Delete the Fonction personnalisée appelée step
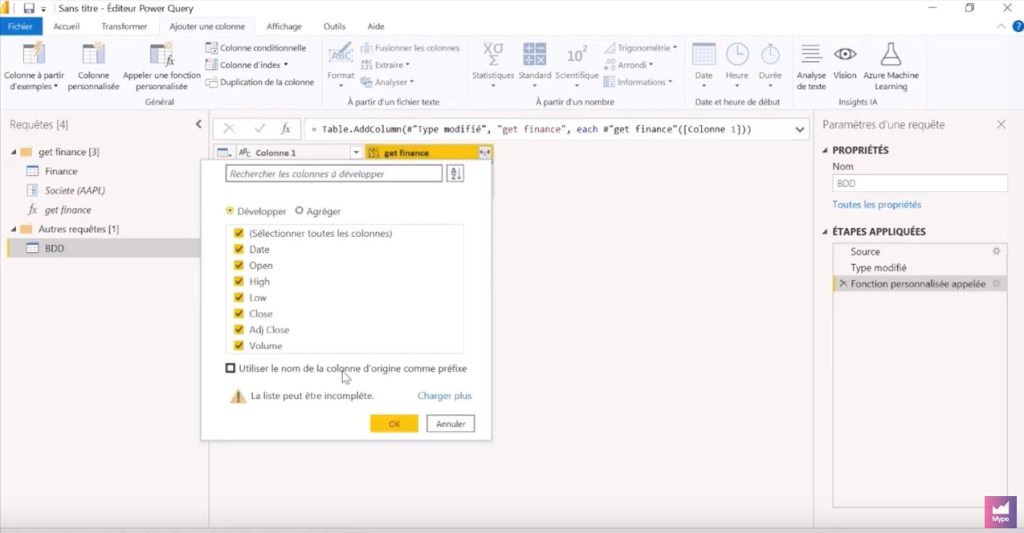1024x533 pixels. (842, 283)
